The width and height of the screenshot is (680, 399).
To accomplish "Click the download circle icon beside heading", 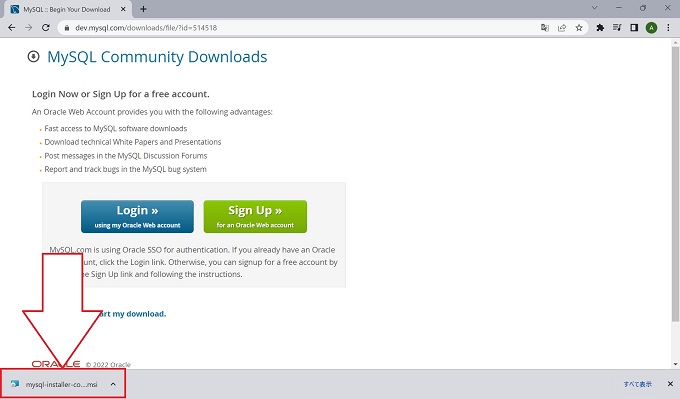I will (33, 56).
